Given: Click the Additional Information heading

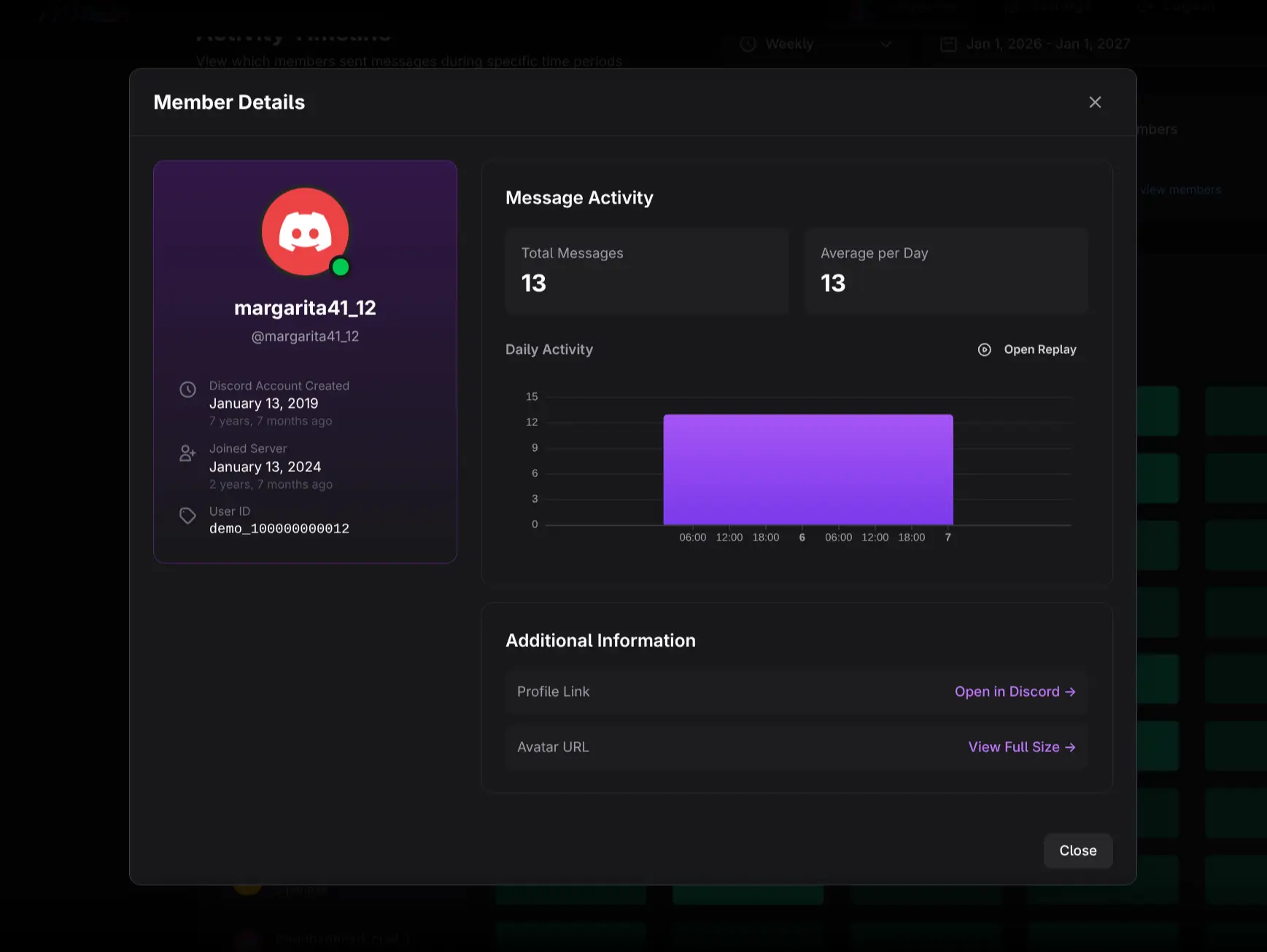Looking at the screenshot, I should pyautogui.click(x=600, y=641).
